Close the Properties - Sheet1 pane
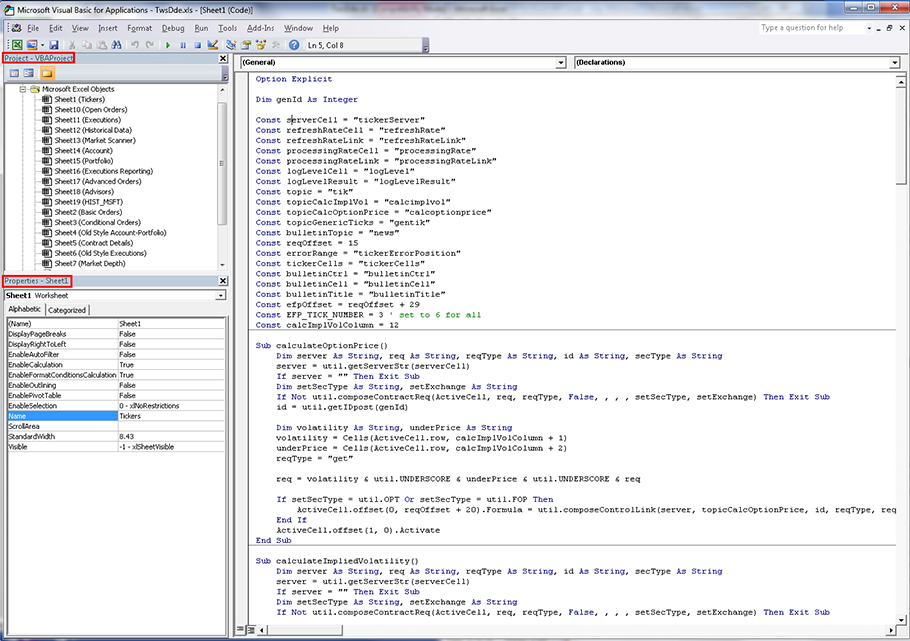The height and width of the screenshot is (641, 910). [x=223, y=280]
